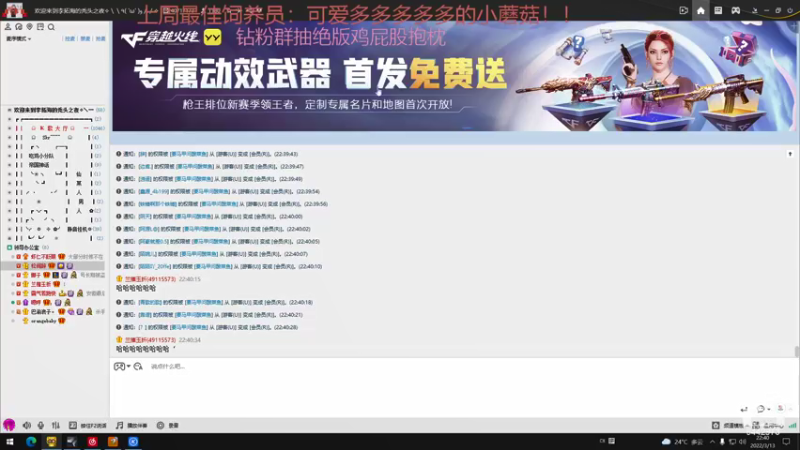Click the calendar board icon in sidebar toolbar

coord(40,27)
